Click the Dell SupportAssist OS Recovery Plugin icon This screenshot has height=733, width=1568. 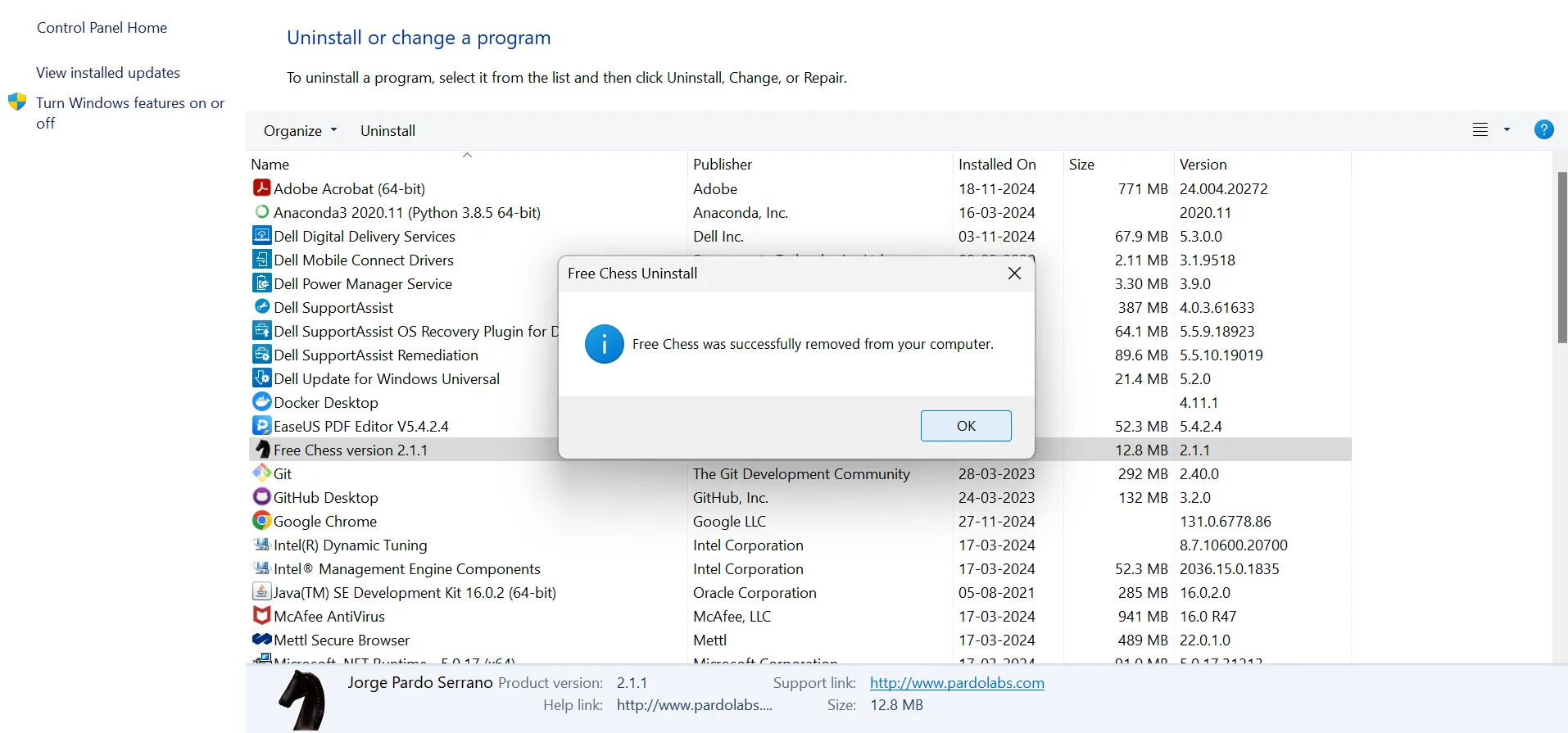pos(261,330)
